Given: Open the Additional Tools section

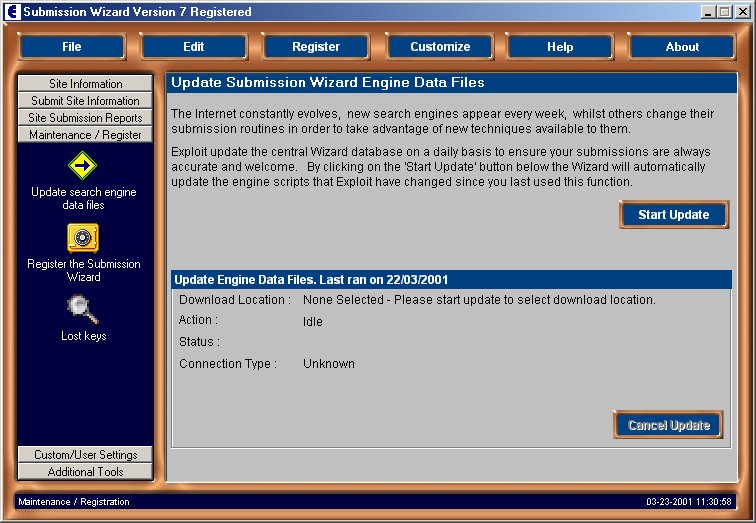Looking at the screenshot, I should (x=85, y=471).
